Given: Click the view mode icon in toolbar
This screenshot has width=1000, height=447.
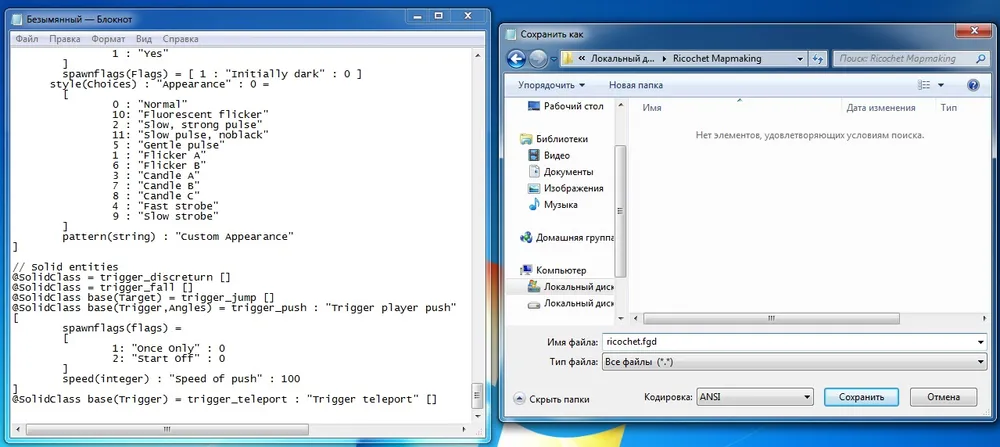Looking at the screenshot, I should (x=926, y=85).
